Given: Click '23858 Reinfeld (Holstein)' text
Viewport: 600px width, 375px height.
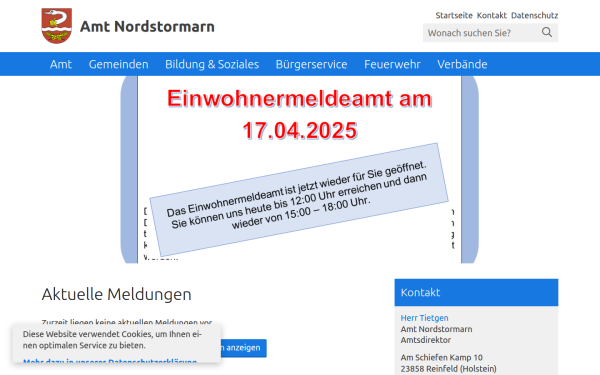Looking at the screenshot, I should [x=448, y=369].
